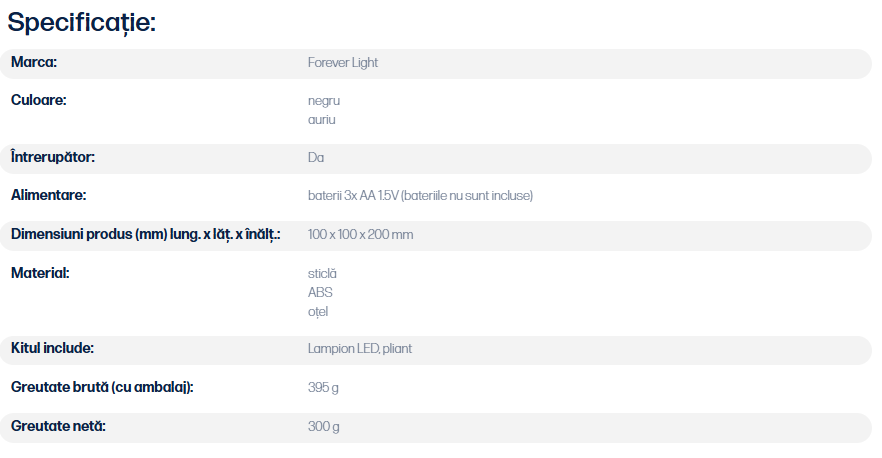Select the Kitul include label

pos(52,348)
